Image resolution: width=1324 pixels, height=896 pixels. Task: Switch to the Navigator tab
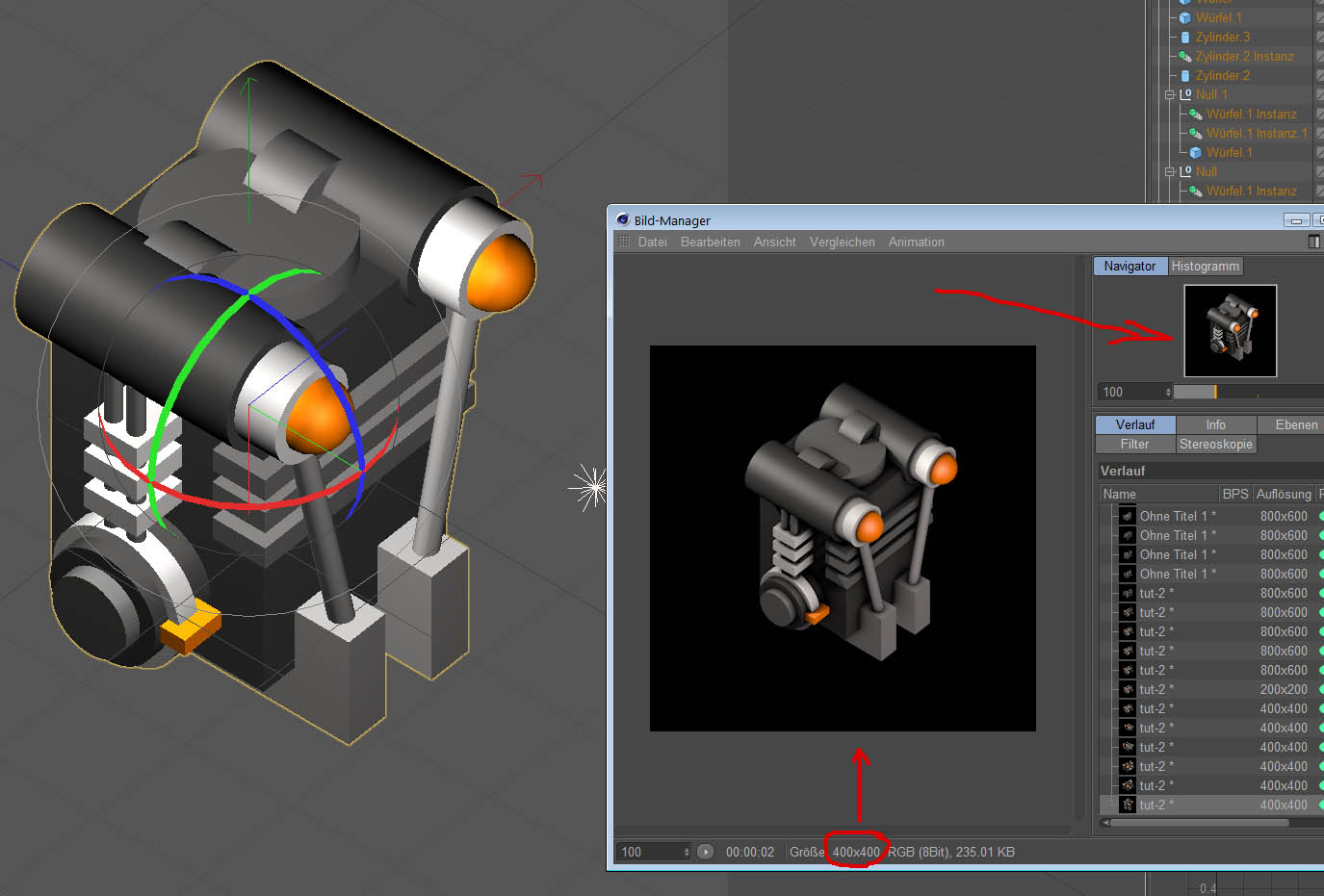[1130, 266]
